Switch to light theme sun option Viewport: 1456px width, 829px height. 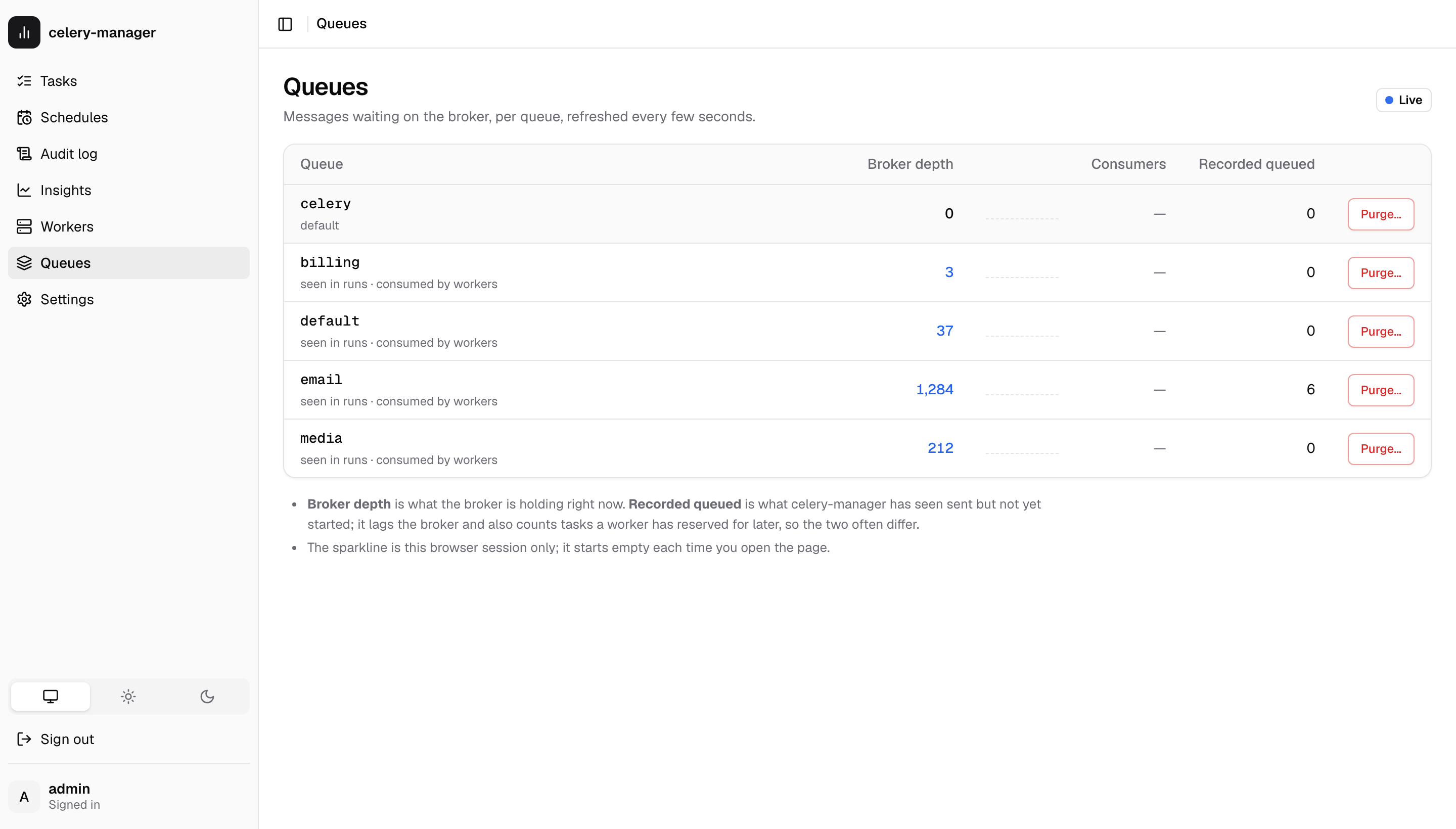point(129,697)
